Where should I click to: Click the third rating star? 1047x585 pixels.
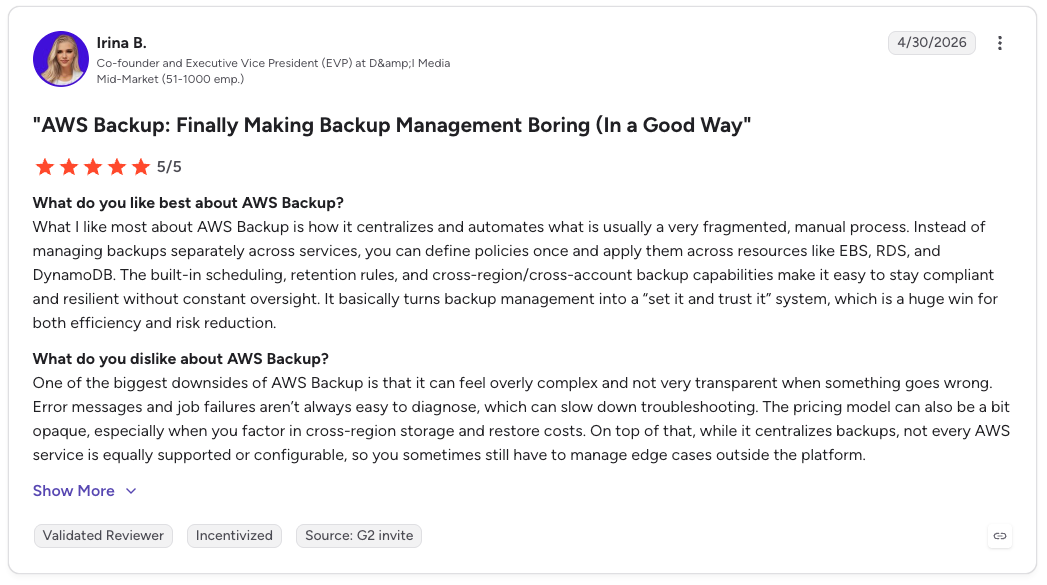93,166
